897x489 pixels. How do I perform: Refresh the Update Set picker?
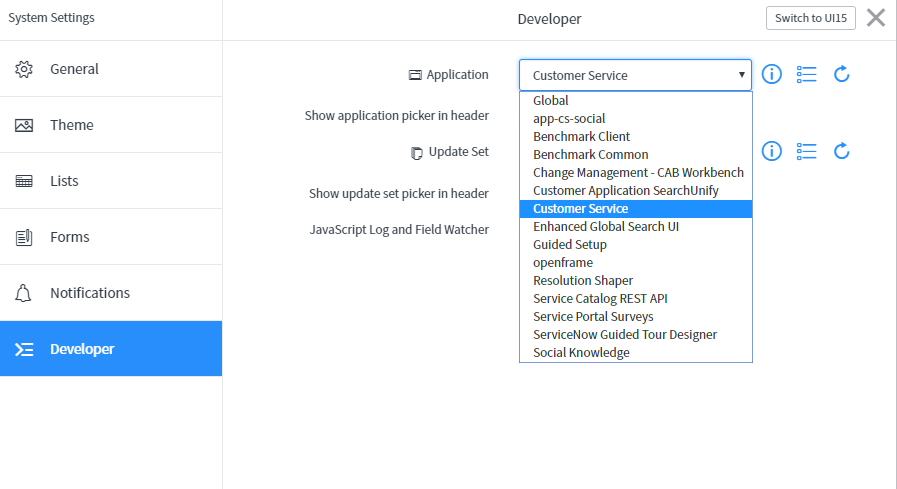[842, 151]
